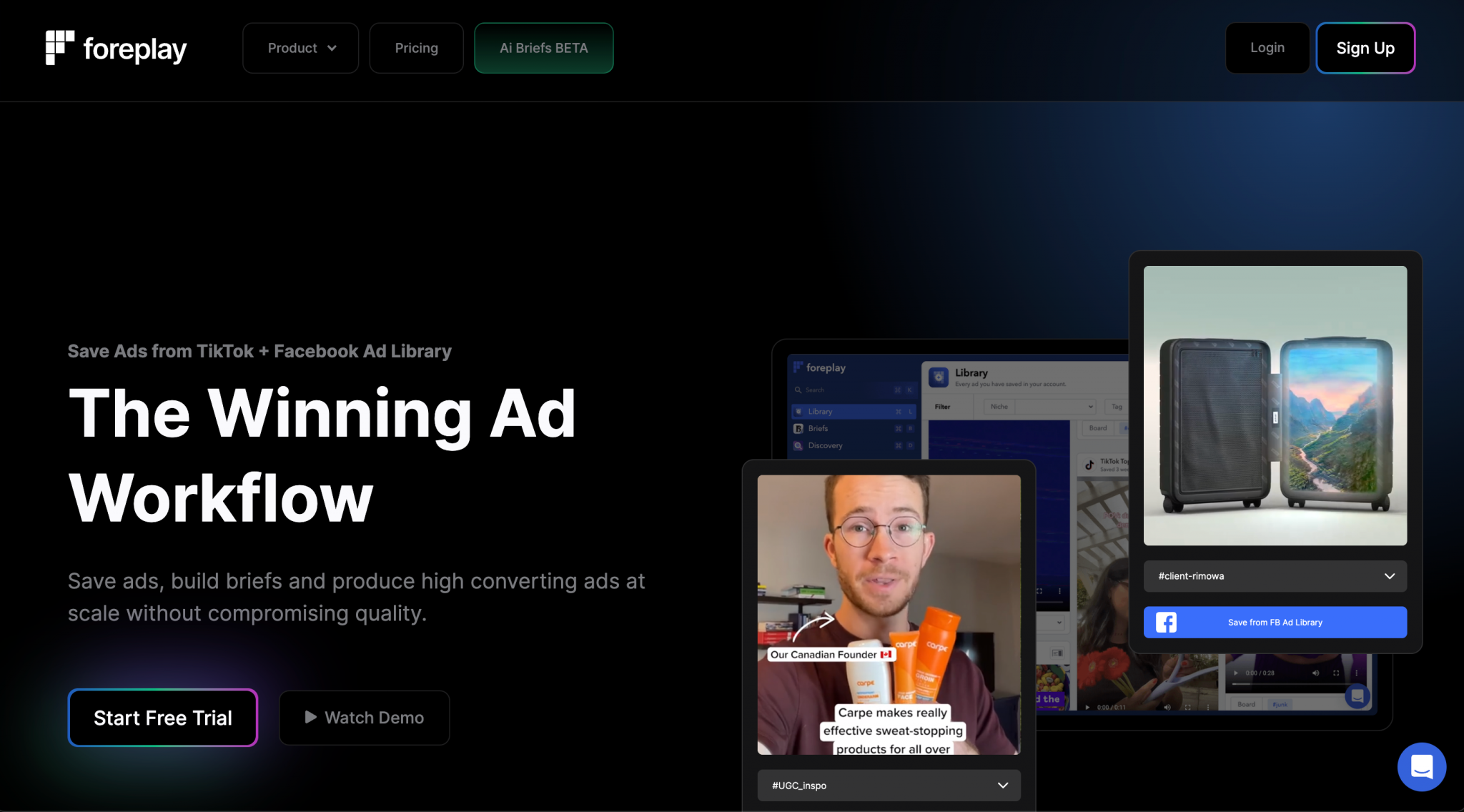Click the suitcase ad thumbnail
Viewport: 1464px width, 812px height.
click(1275, 405)
